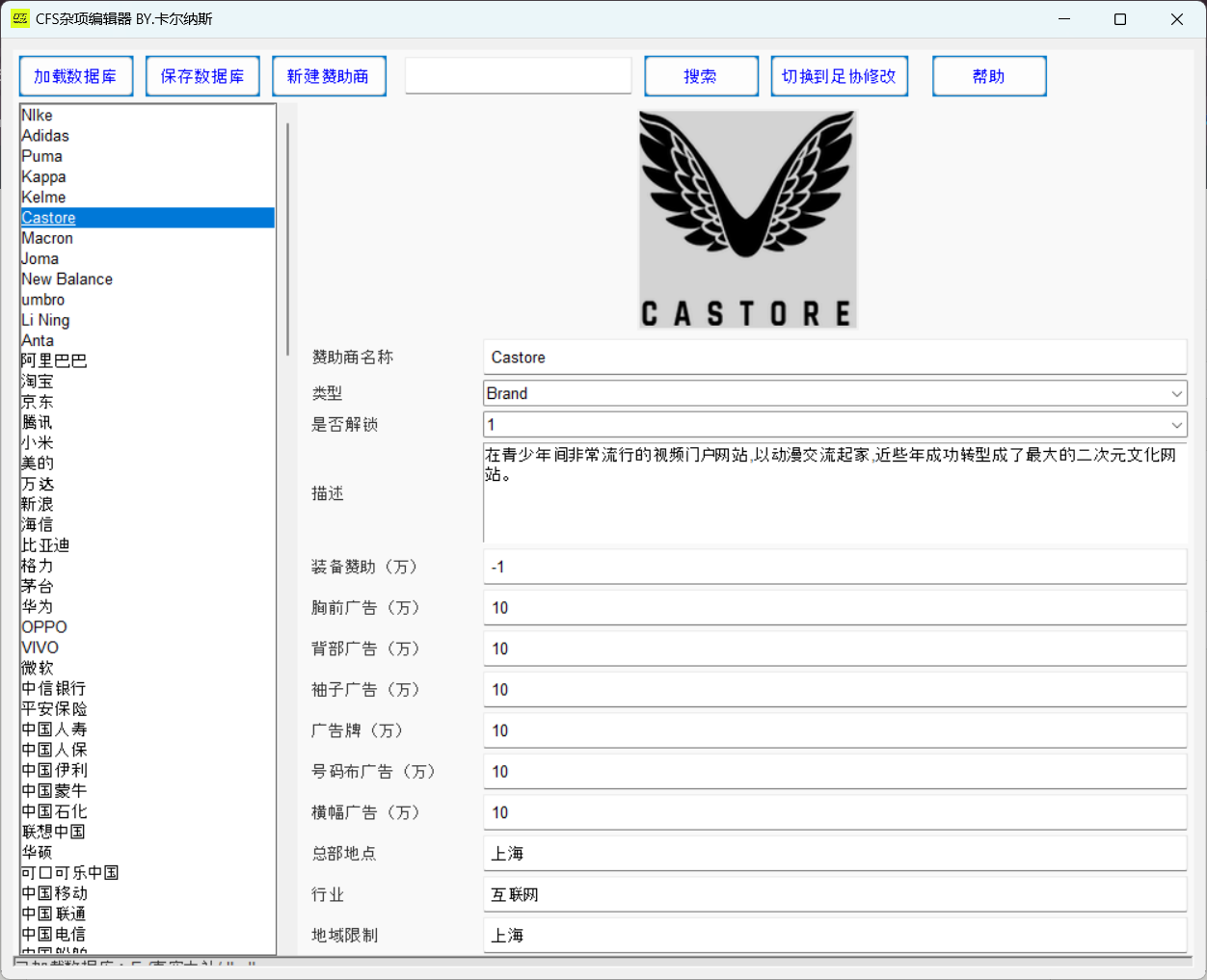Viewport: 1207px width, 980px height.
Task: Select 中国蒙牛 in the sponsor list
Action: 148,791
